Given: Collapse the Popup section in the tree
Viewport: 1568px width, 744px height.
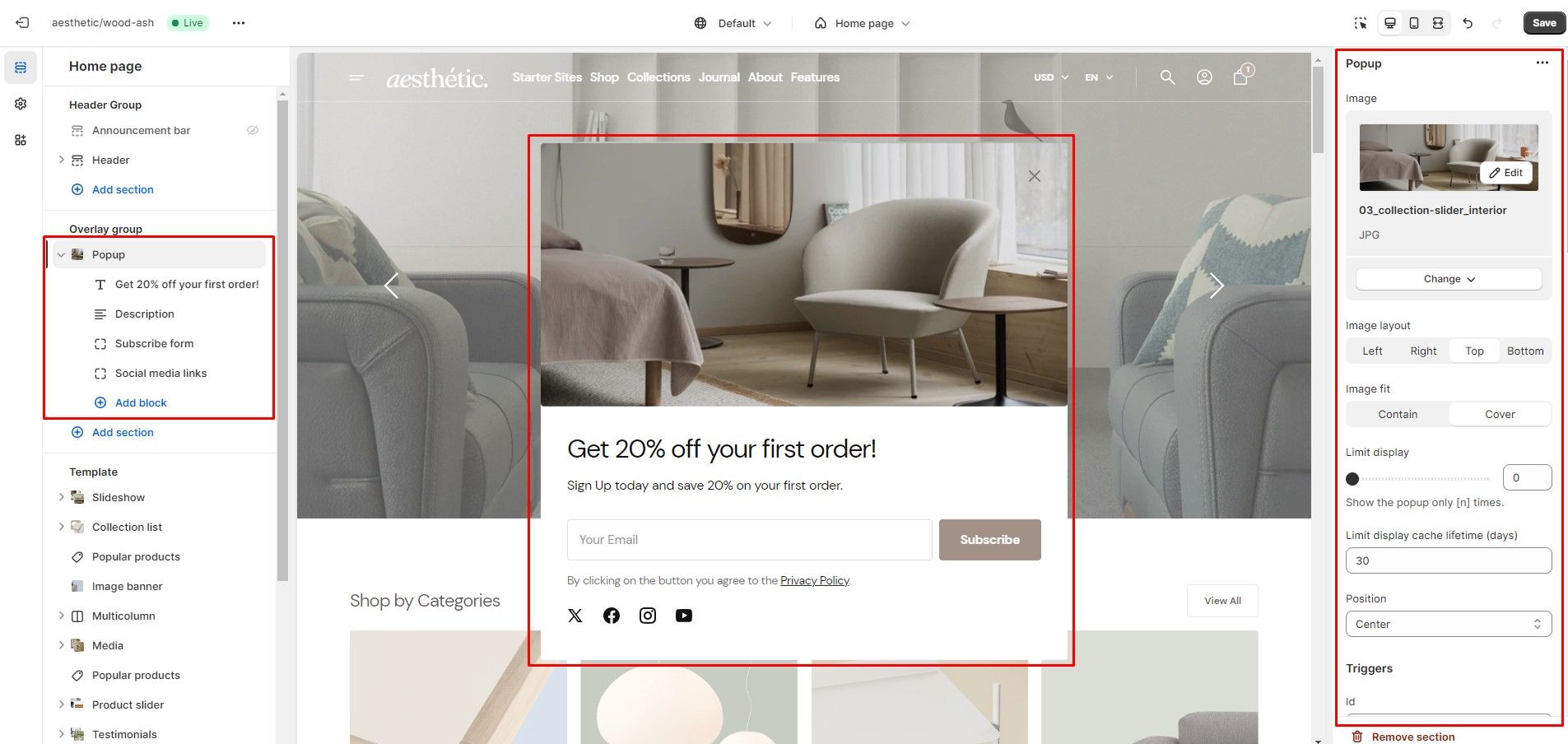Looking at the screenshot, I should tap(61, 255).
